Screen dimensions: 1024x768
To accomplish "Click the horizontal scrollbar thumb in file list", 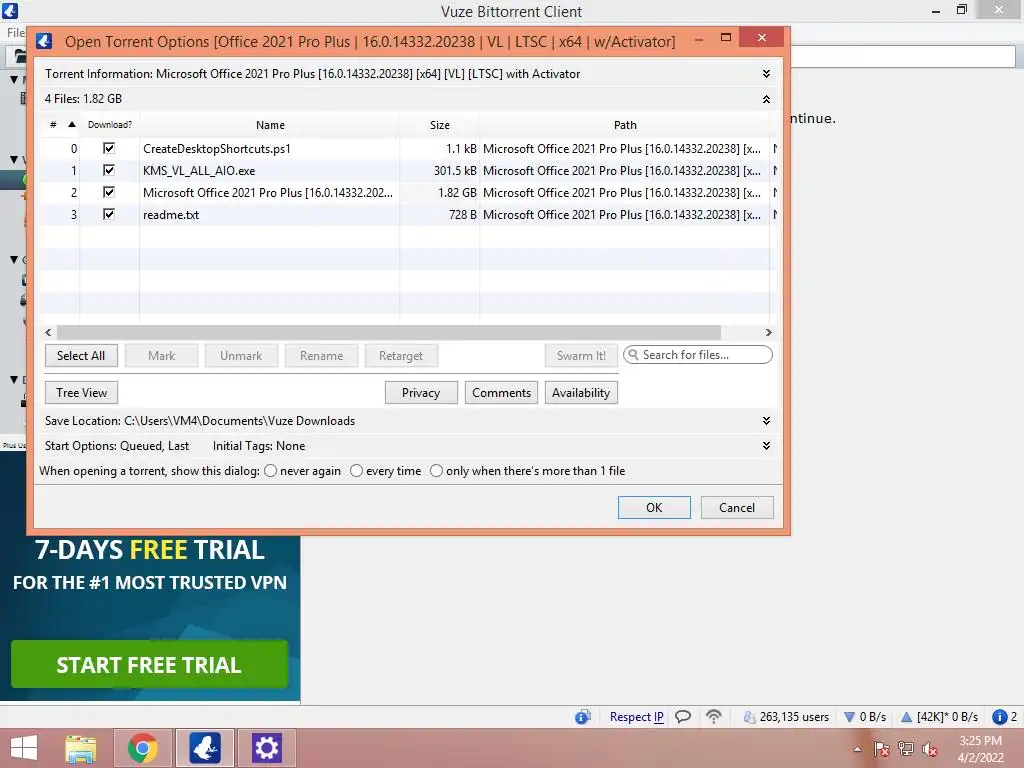I will (x=389, y=332).
